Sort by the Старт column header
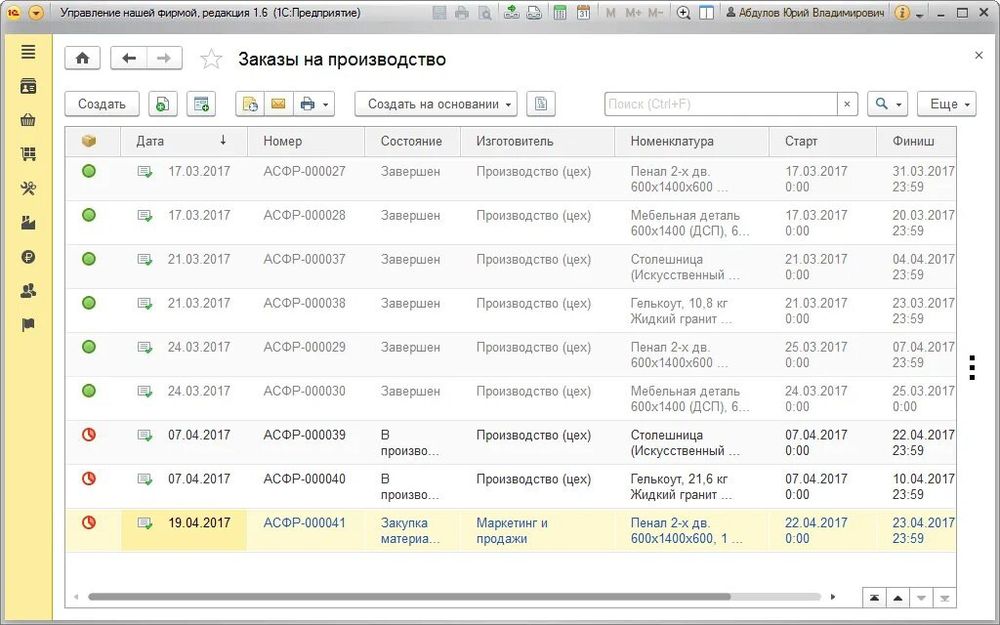This screenshot has height=625, width=1000. click(x=823, y=141)
